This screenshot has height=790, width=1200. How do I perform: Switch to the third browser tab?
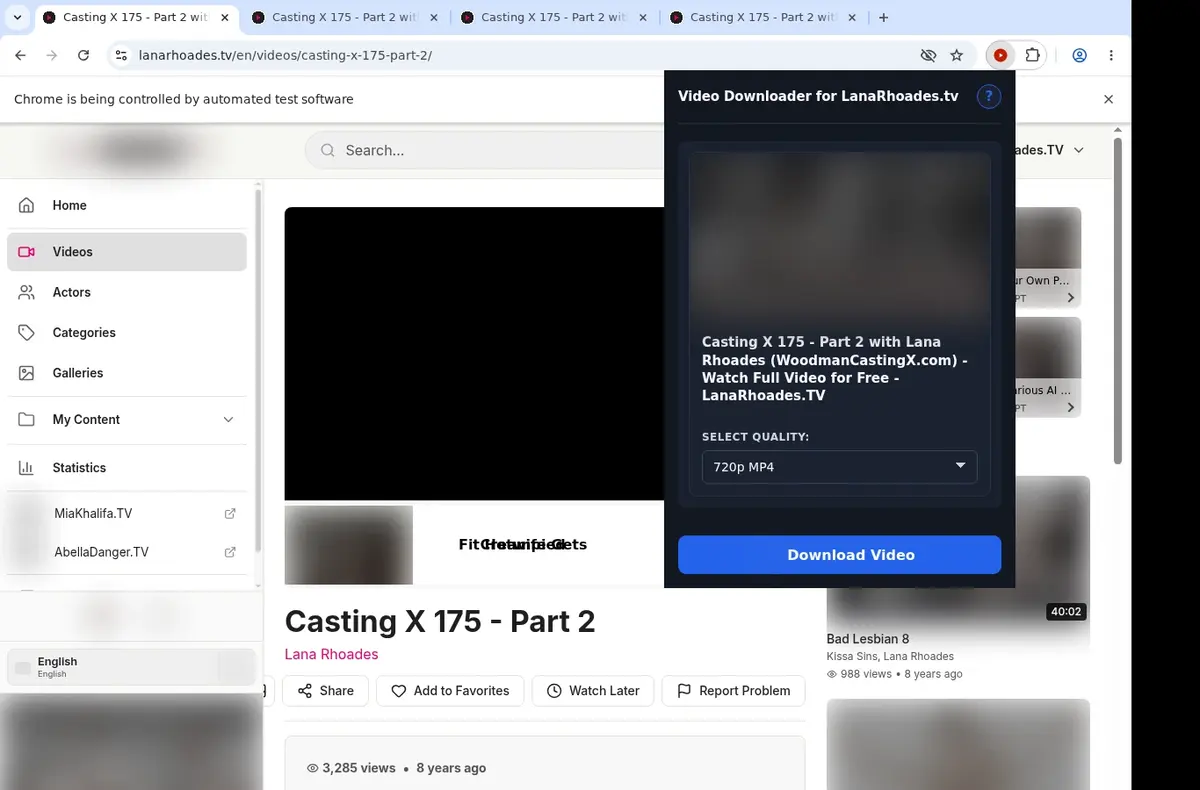(x=553, y=17)
